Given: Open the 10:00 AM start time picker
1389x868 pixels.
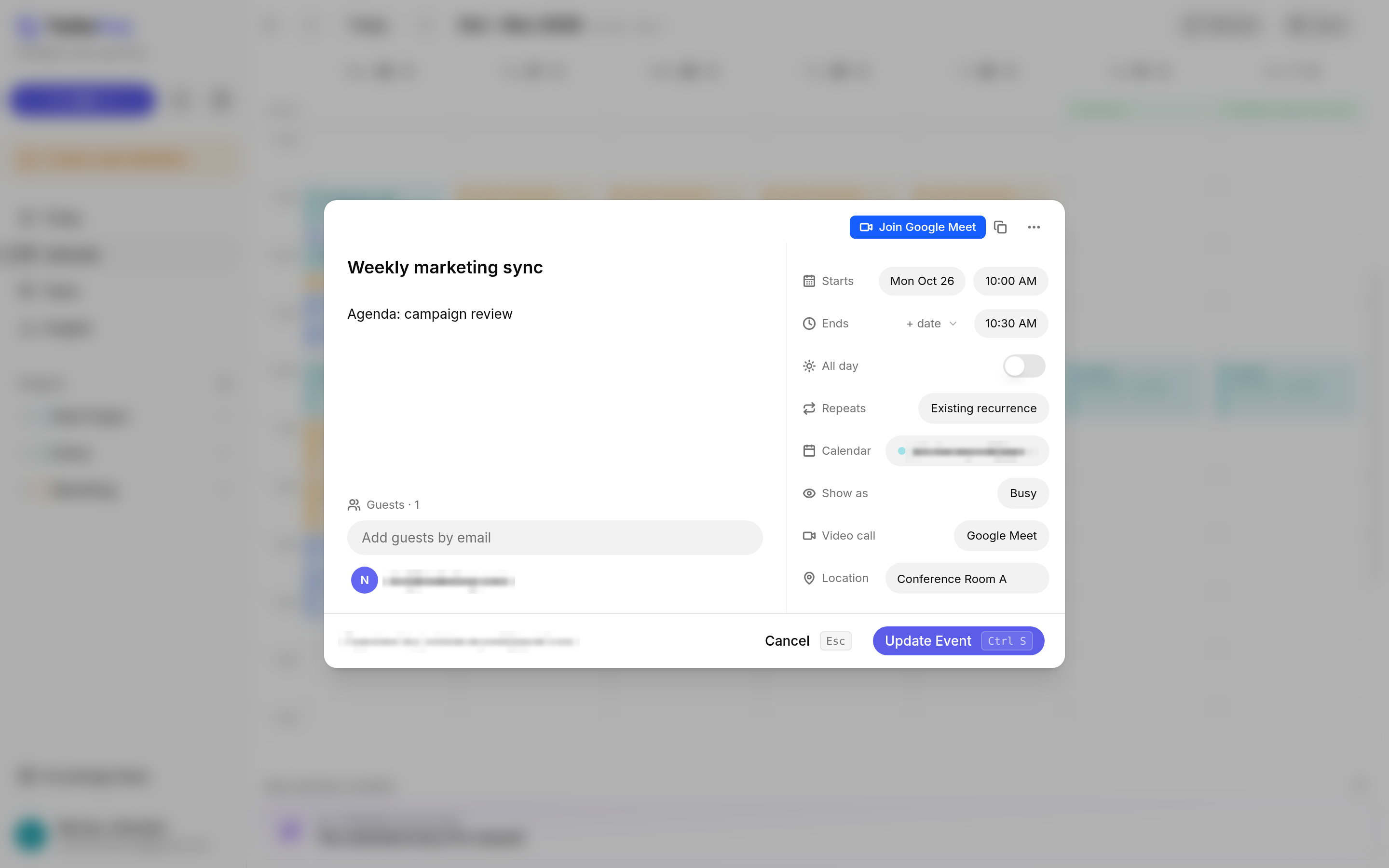Looking at the screenshot, I should pos(1011,281).
